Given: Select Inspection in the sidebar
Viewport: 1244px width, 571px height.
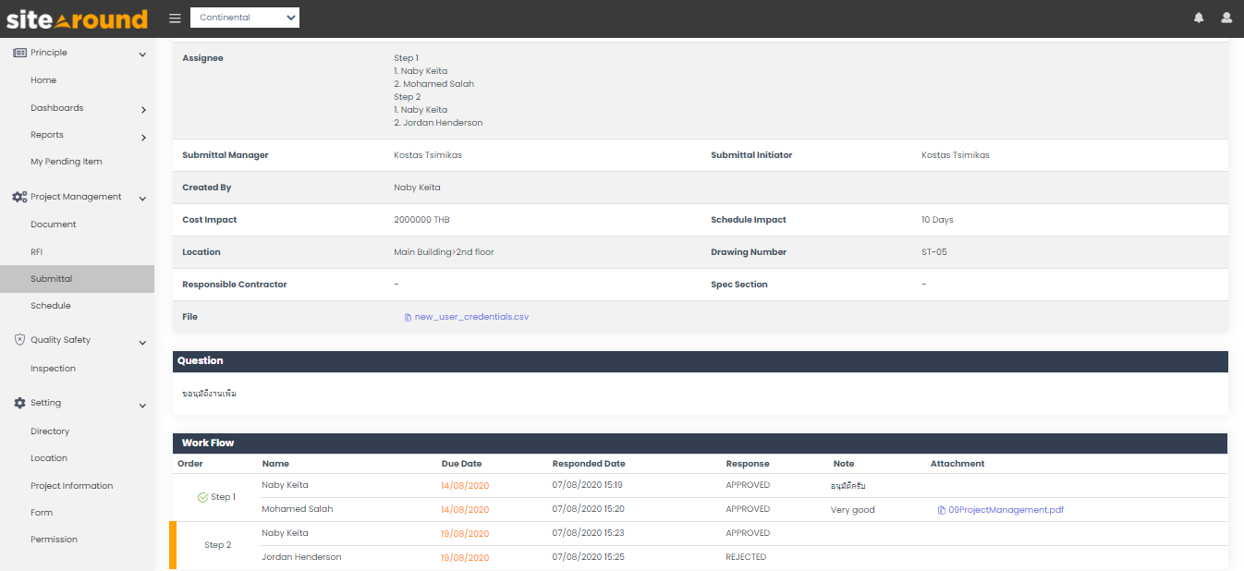Looking at the screenshot, I should point(53,369).
